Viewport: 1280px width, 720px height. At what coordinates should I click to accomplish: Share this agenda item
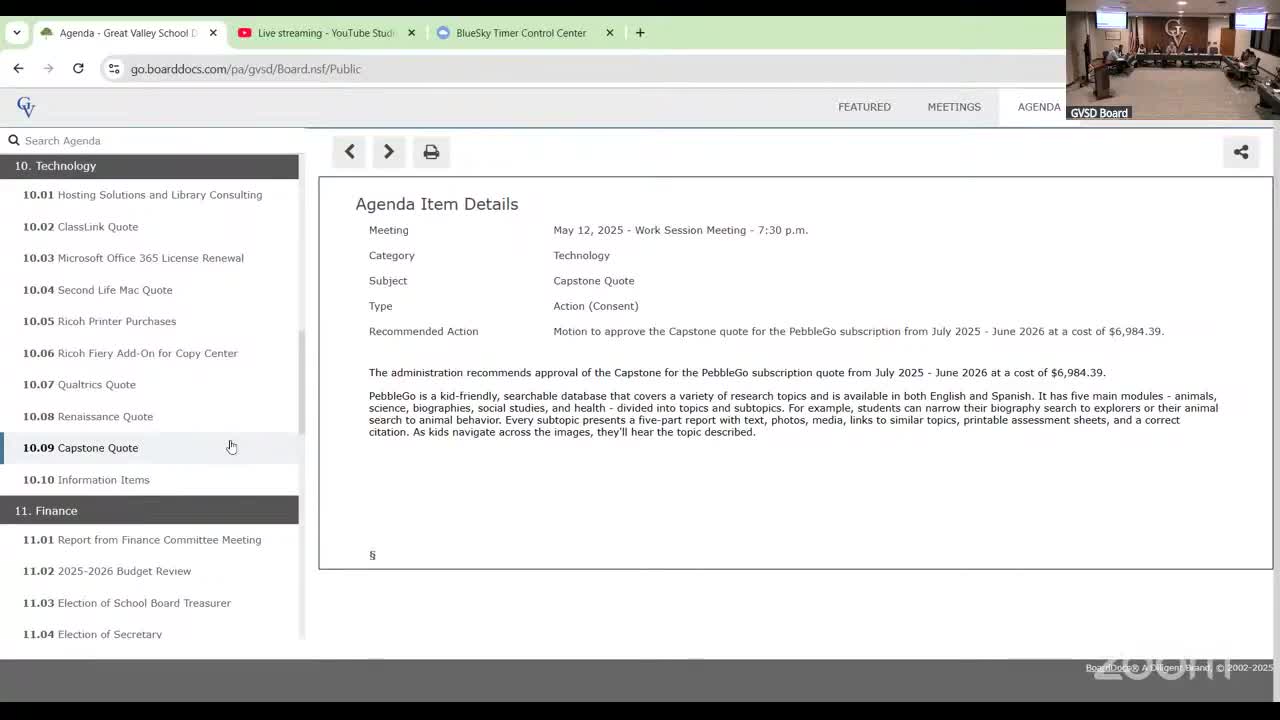(1241, 152)
